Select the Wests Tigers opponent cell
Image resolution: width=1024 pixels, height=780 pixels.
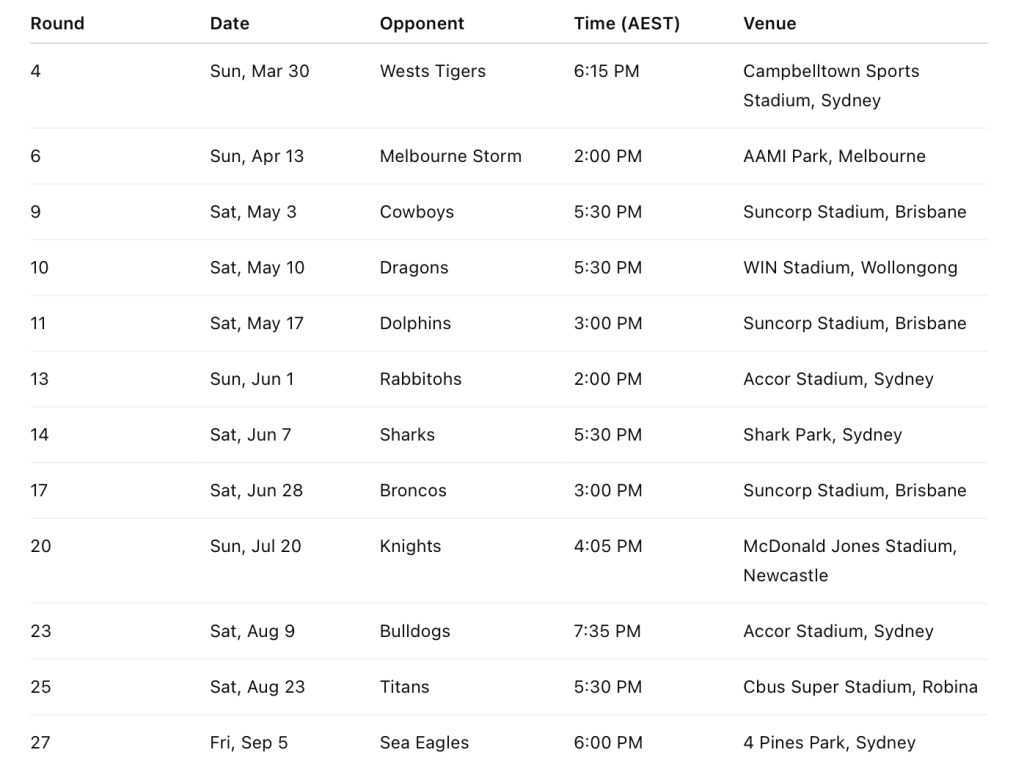tap(432, 71)
